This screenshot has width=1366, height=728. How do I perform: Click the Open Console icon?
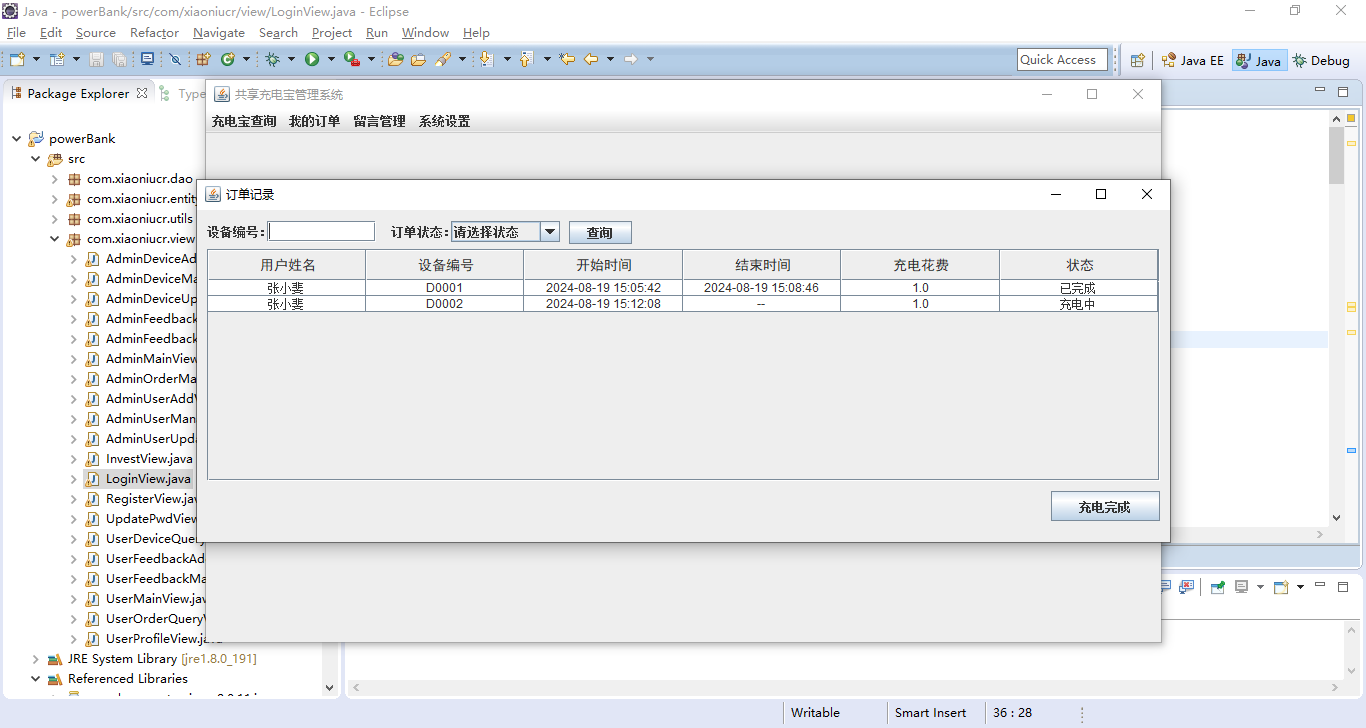click(x=1281, y=587)
